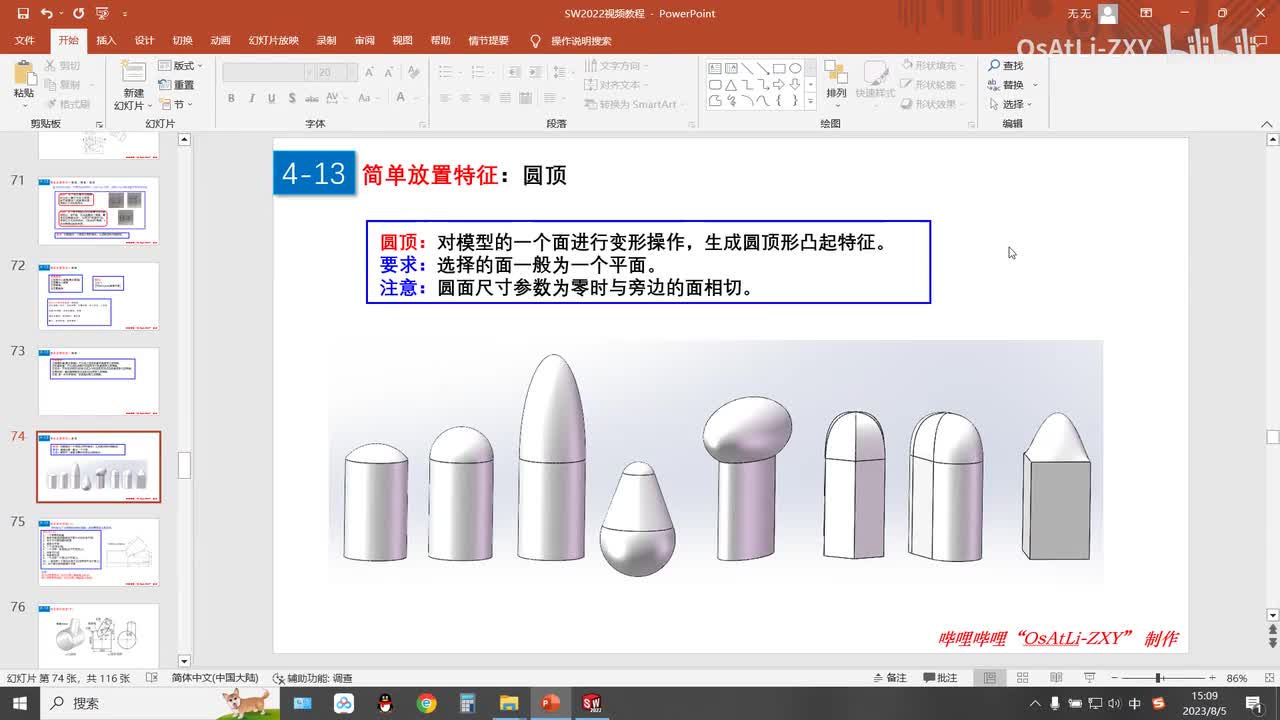Click the zoom slider handle

click(1158, 678)
